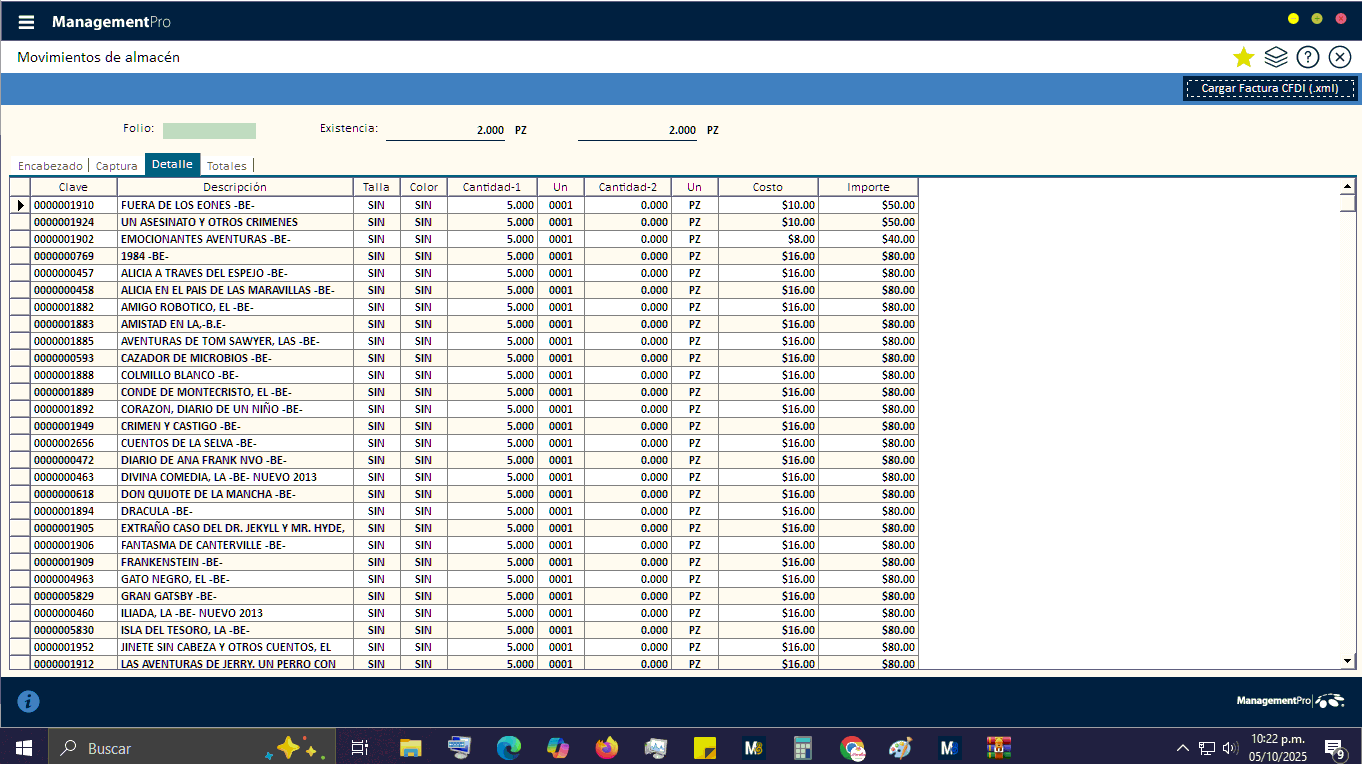Mark screen as favorite with star icon
The width and height of the screenshot is (1362, 764).
(1243, 57)
